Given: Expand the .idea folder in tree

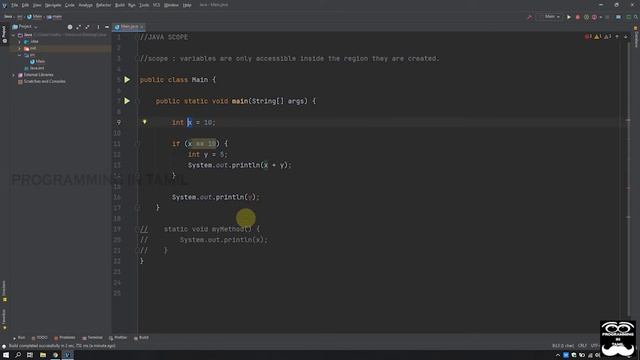Looking at the screenshot, I should point(20,42).
